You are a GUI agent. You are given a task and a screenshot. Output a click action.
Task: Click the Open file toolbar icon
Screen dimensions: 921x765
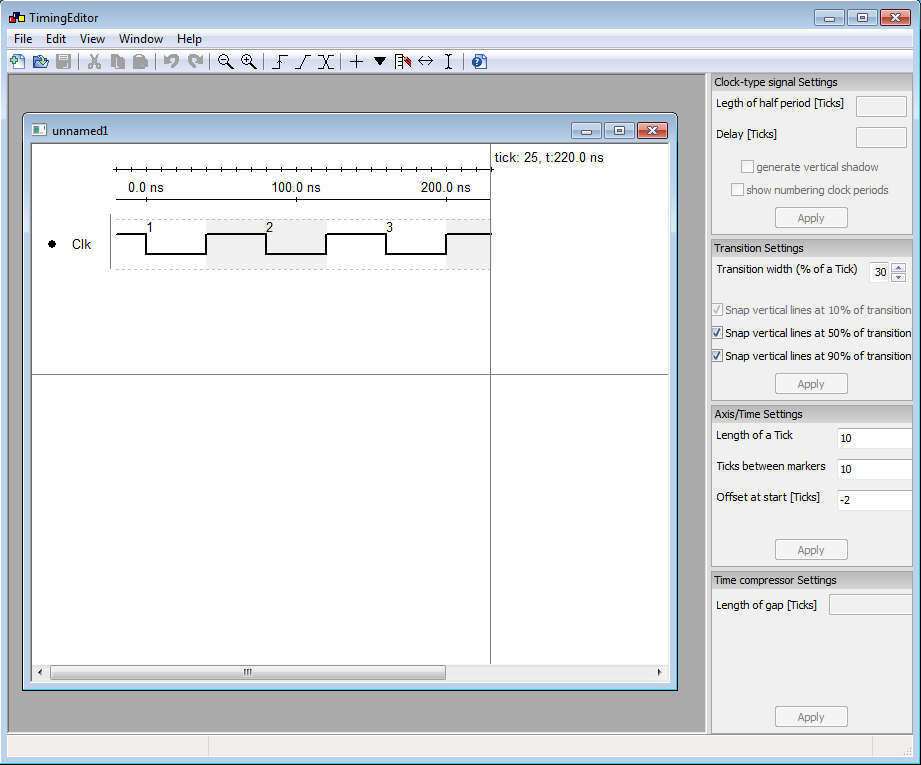point(40,62)
